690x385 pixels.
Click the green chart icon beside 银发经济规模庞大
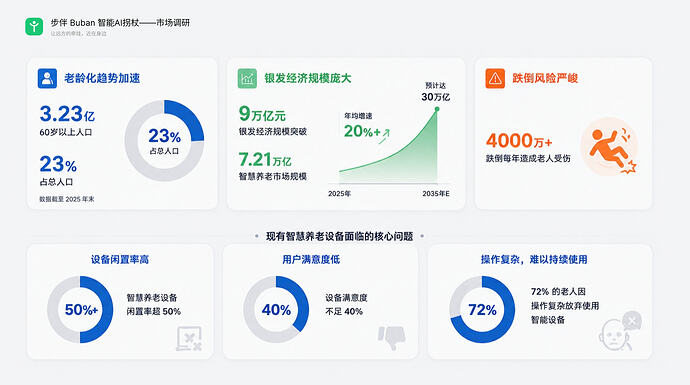click(247, 78)
